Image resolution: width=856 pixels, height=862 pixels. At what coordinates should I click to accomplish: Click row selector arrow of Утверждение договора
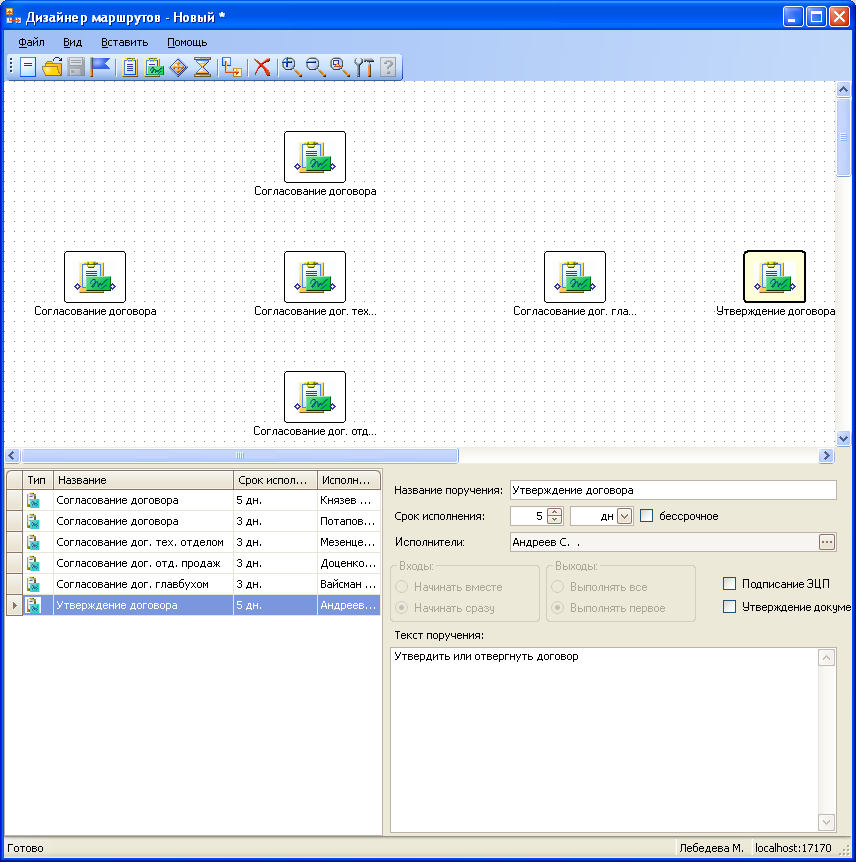point(14,605)
